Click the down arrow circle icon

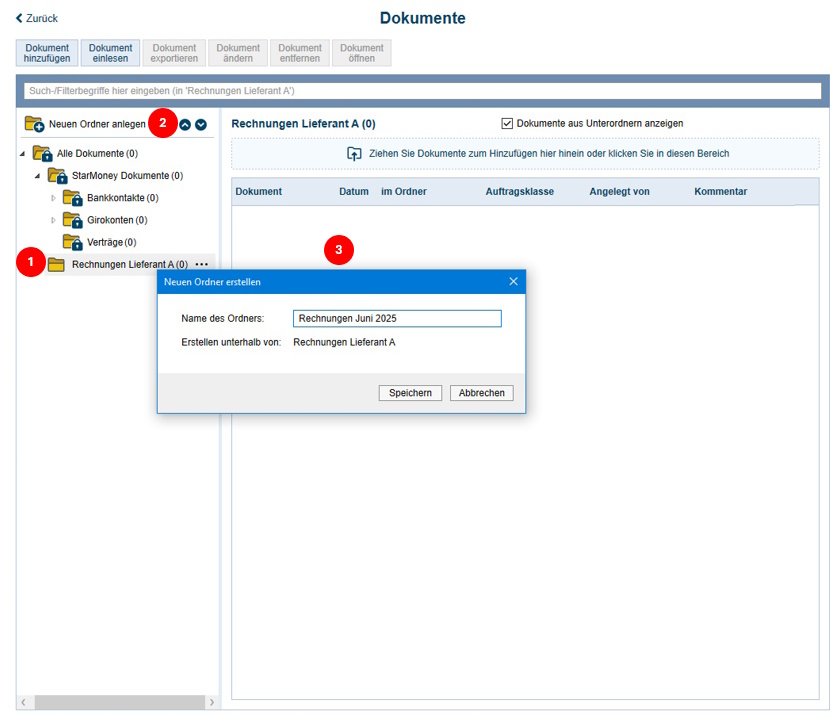click(x=201, y=124)
